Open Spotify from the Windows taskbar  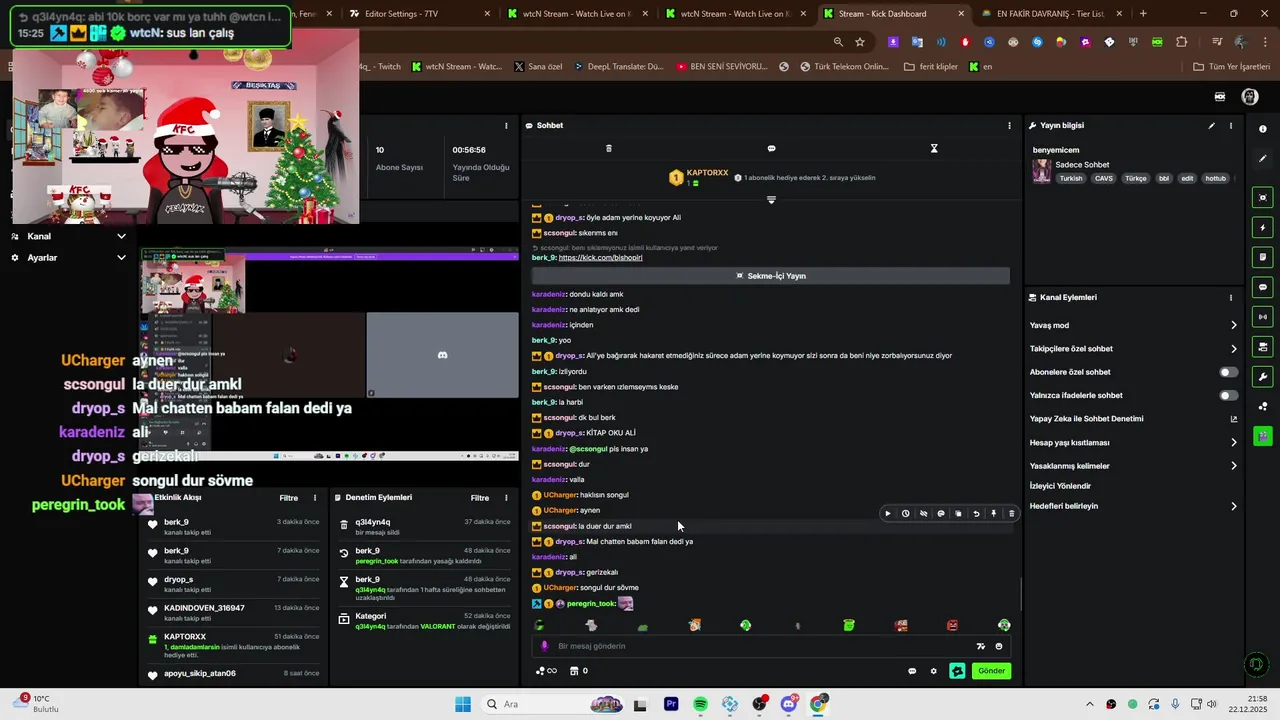[x=700, y=705]
